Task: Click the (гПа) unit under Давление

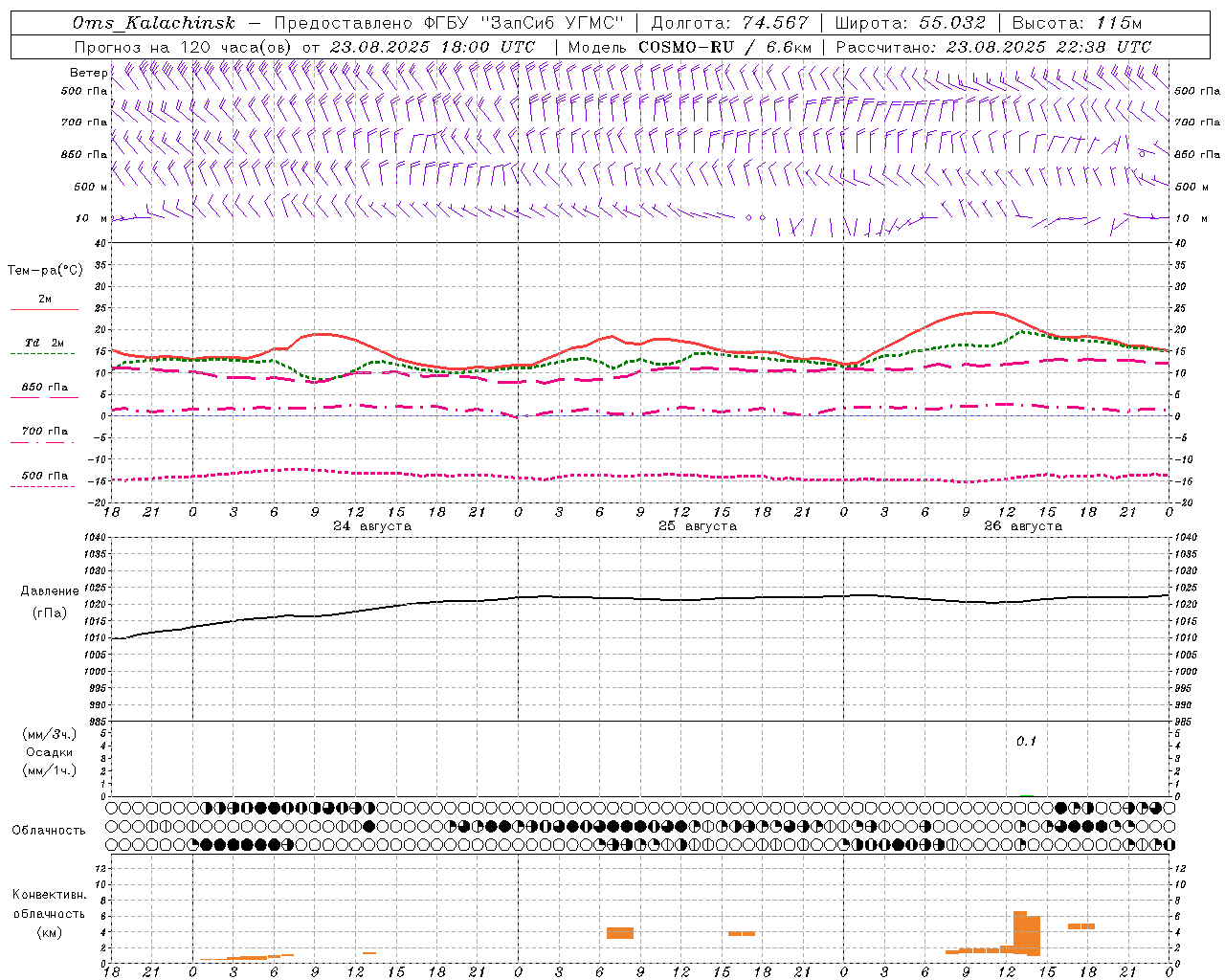Action: pos(50,613)
